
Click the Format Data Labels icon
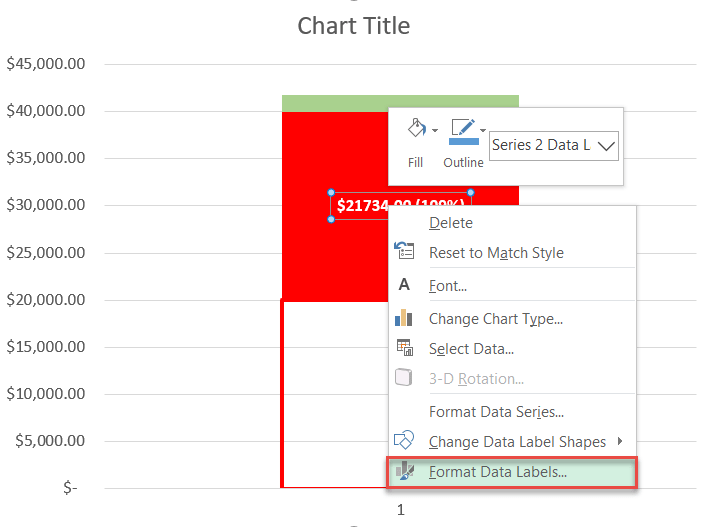coord(404,471)
